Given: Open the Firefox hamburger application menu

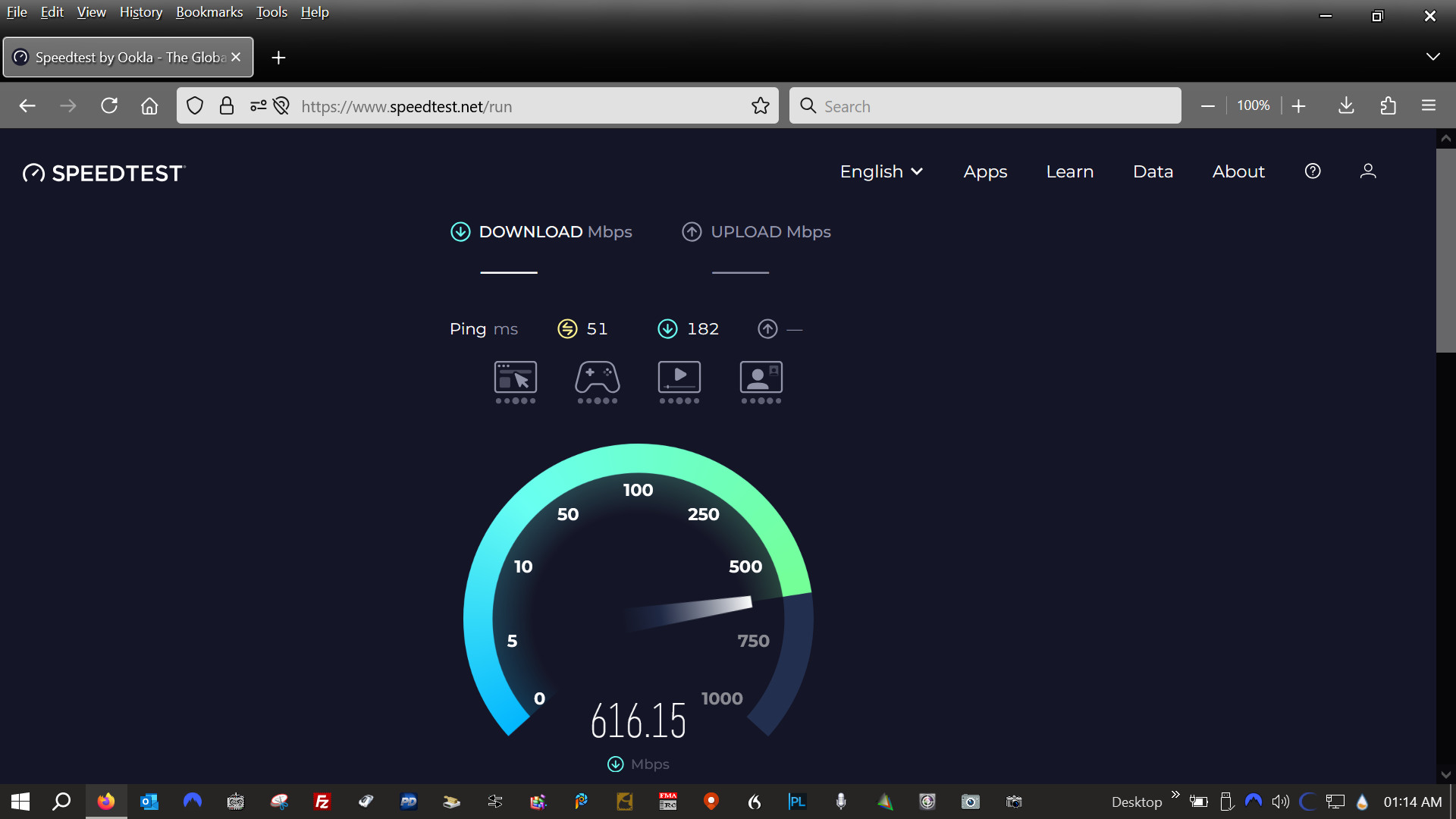Looking at the screenshot, I should tap(1429, 106).
